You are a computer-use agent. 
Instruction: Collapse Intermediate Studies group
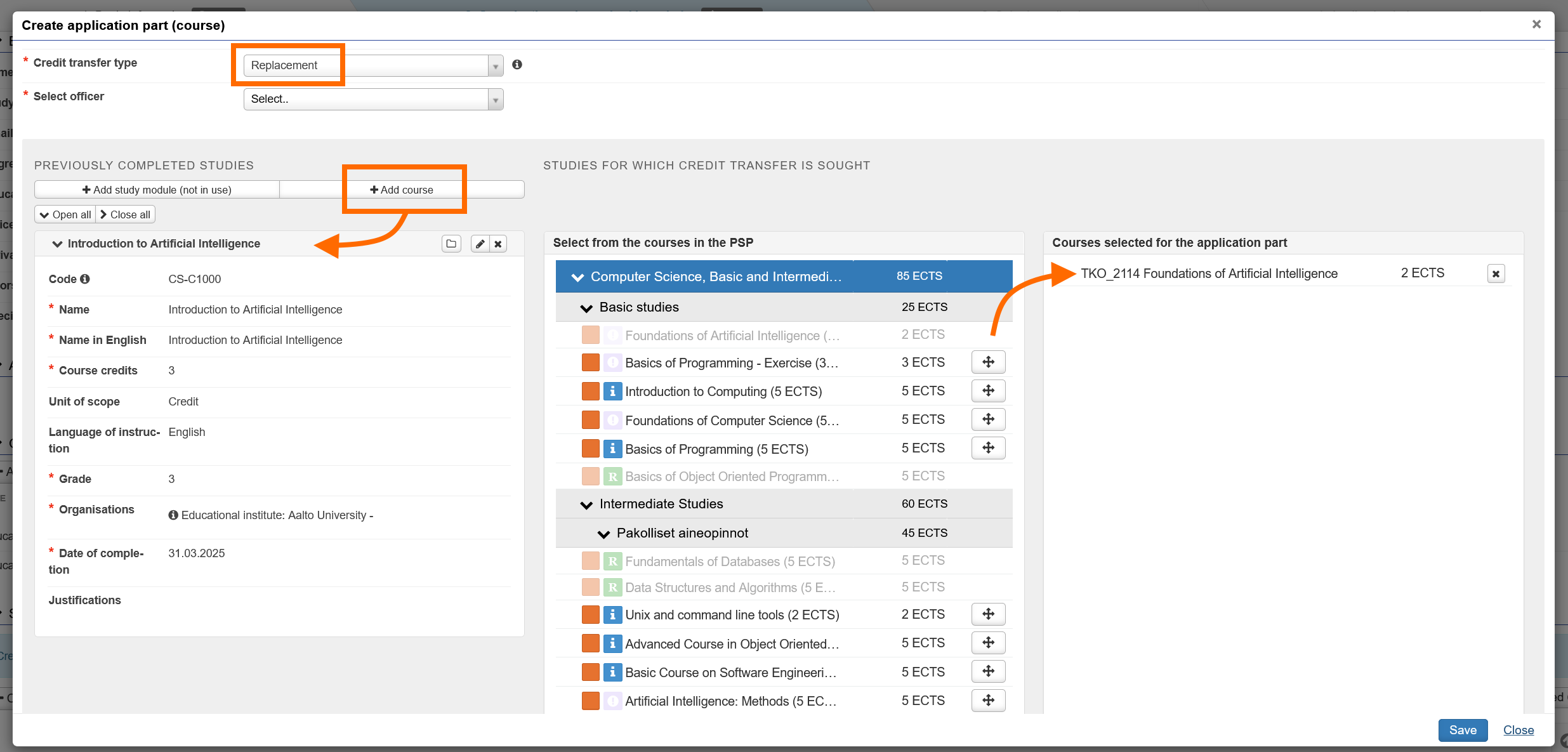[x=586, y=505]
